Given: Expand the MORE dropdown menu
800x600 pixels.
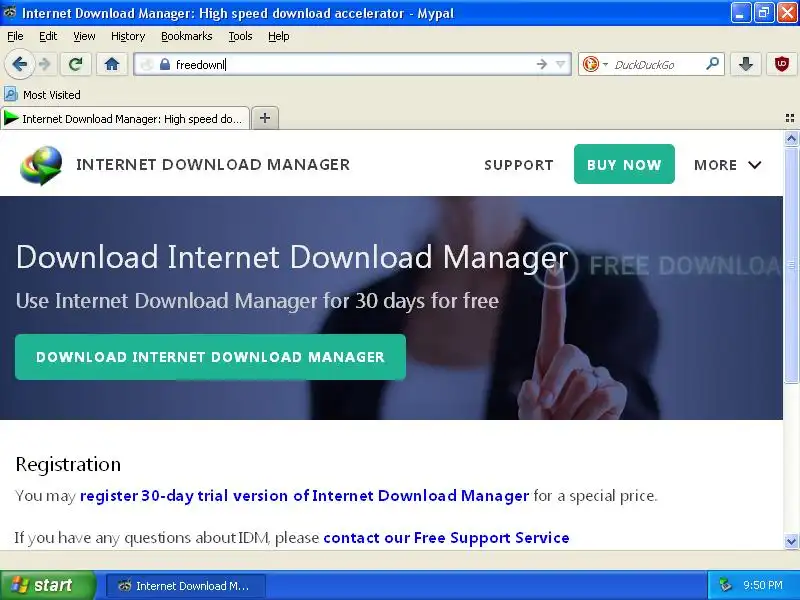Looking at the screenshot, I should tap(728, 165).
